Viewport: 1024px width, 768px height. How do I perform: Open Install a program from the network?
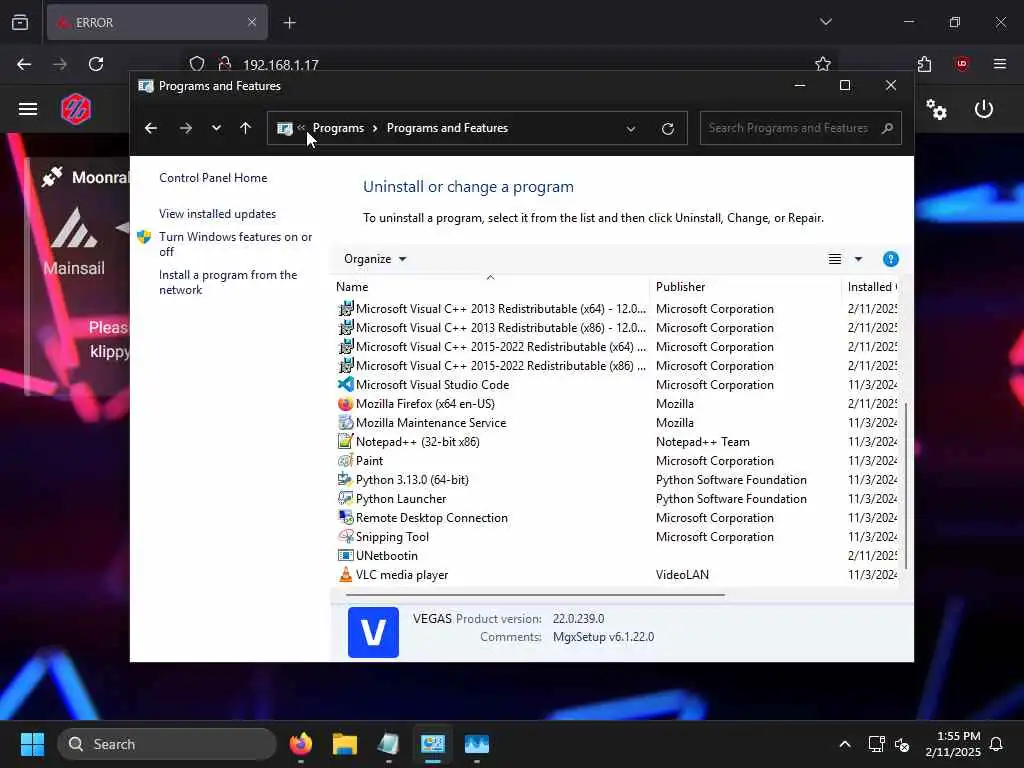tap(228, 282)
